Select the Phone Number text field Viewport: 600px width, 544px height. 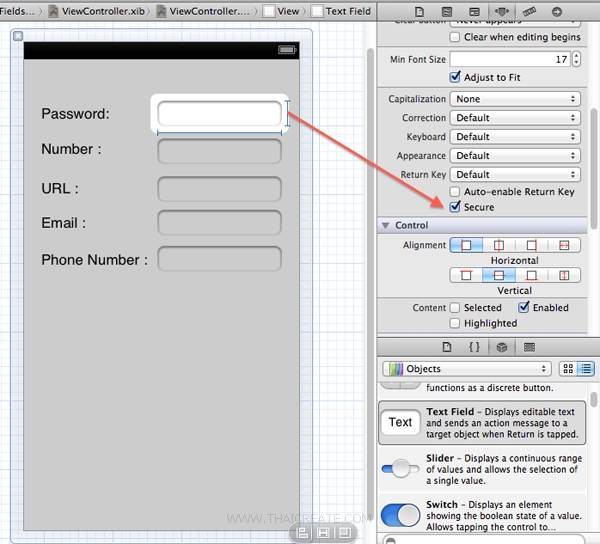click(x=219, y=259)
